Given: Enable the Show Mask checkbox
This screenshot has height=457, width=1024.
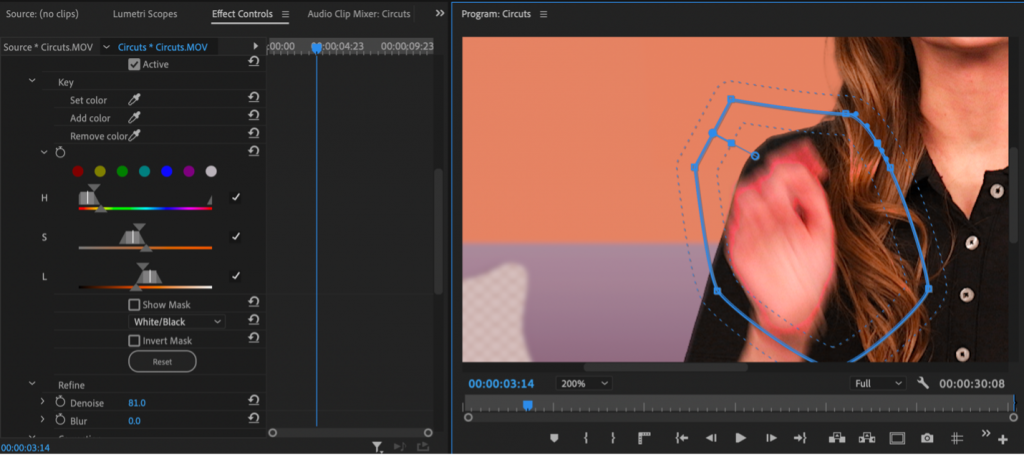Looking at the screenshot, I should [x=134, y=304].
